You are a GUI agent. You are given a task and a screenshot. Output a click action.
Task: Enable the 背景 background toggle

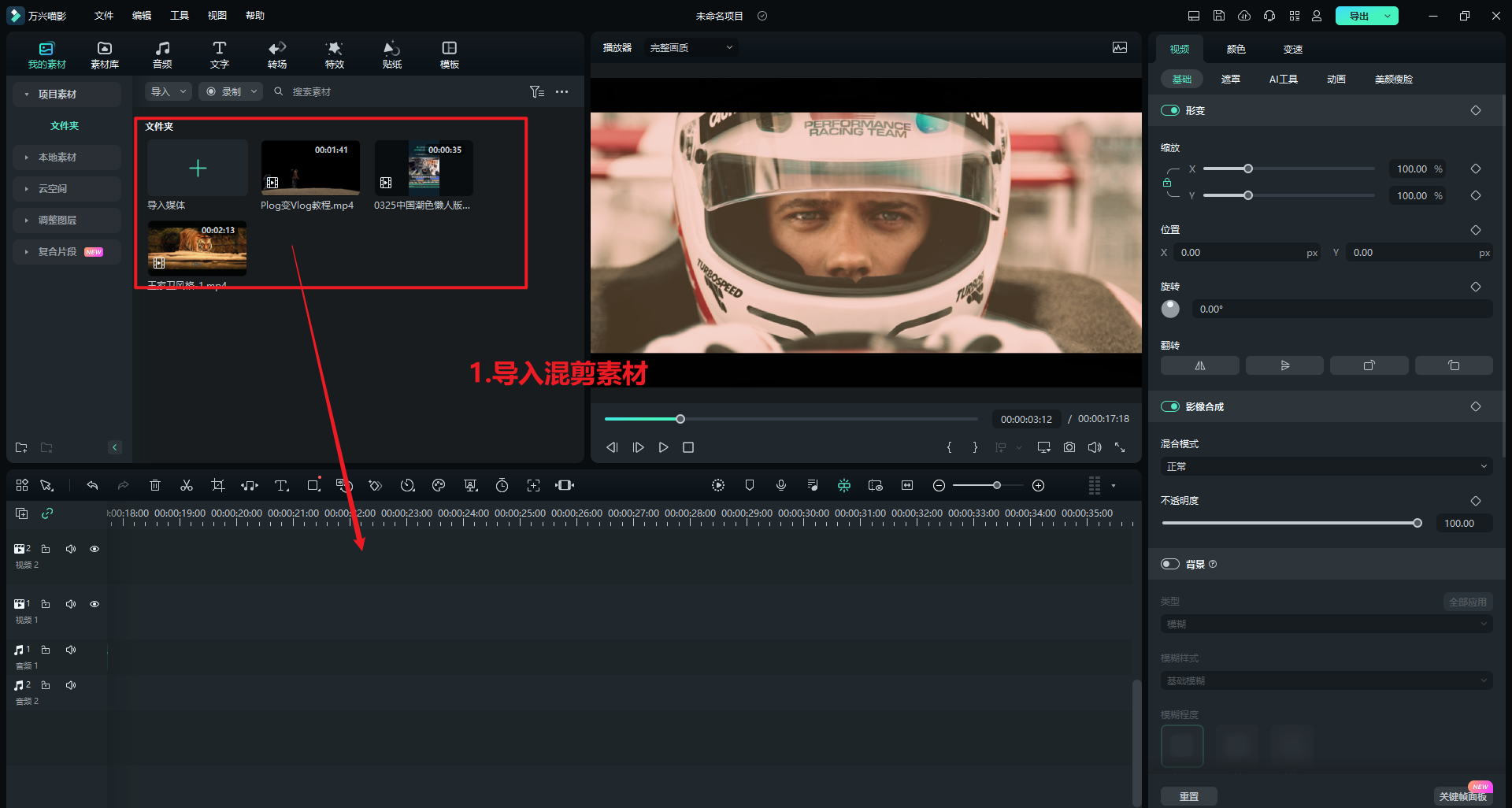[1169, 565]
